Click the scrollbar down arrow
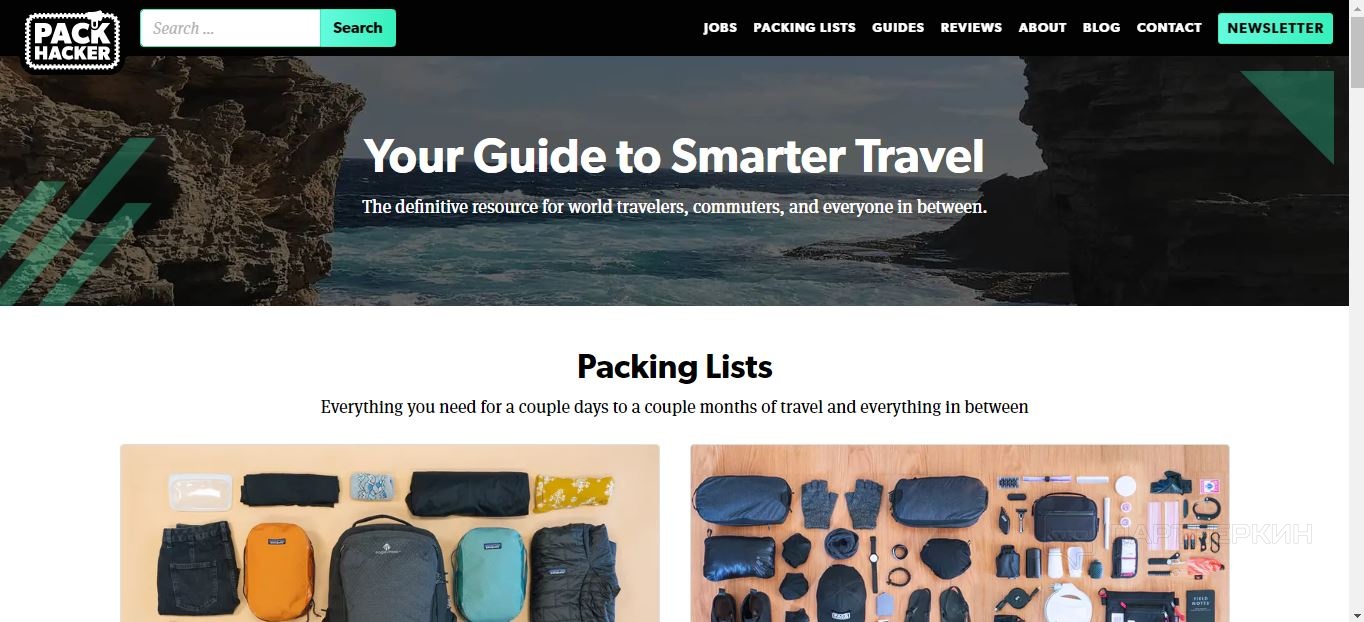Screen dimensions: 1364x622 point(1356,614)
